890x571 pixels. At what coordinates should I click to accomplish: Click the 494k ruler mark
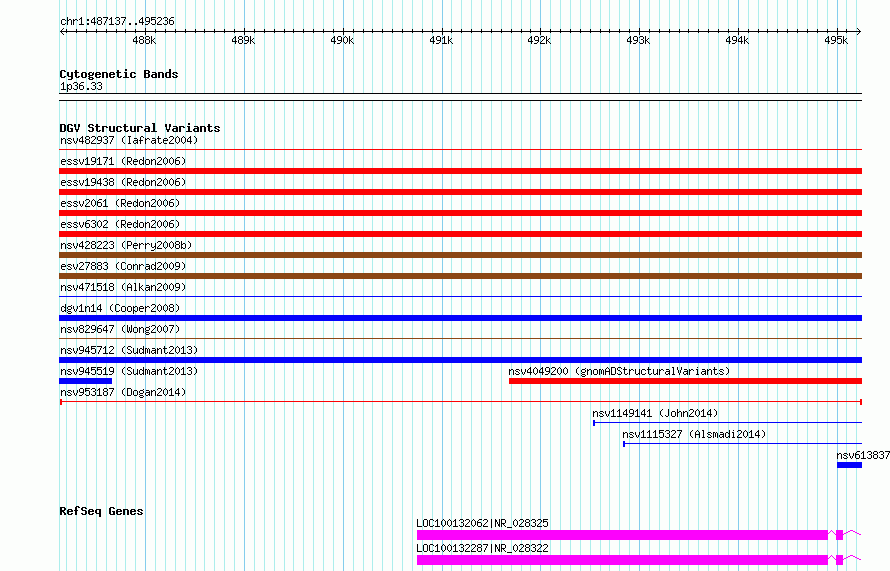coord(737,40)
